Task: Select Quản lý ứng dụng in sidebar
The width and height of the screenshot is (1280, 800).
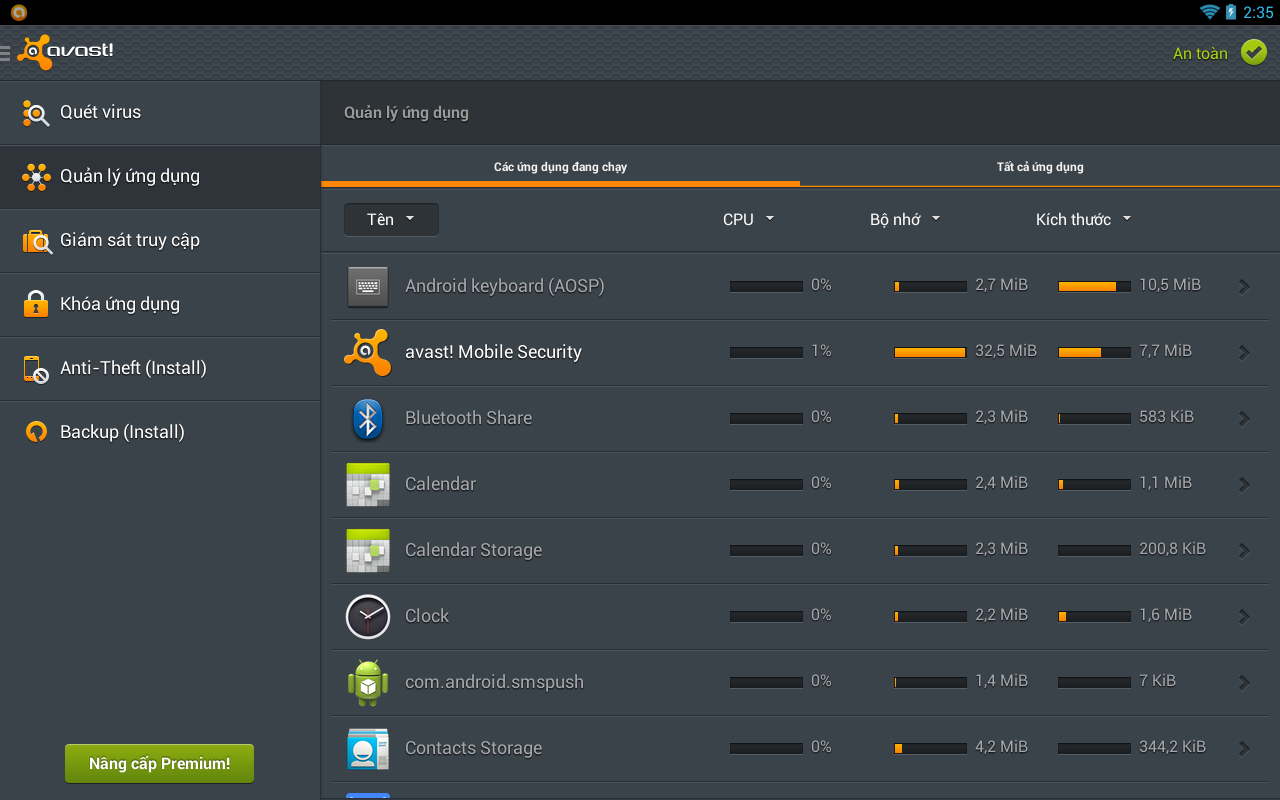Action: pyautogui.click(x=160, y=177)
